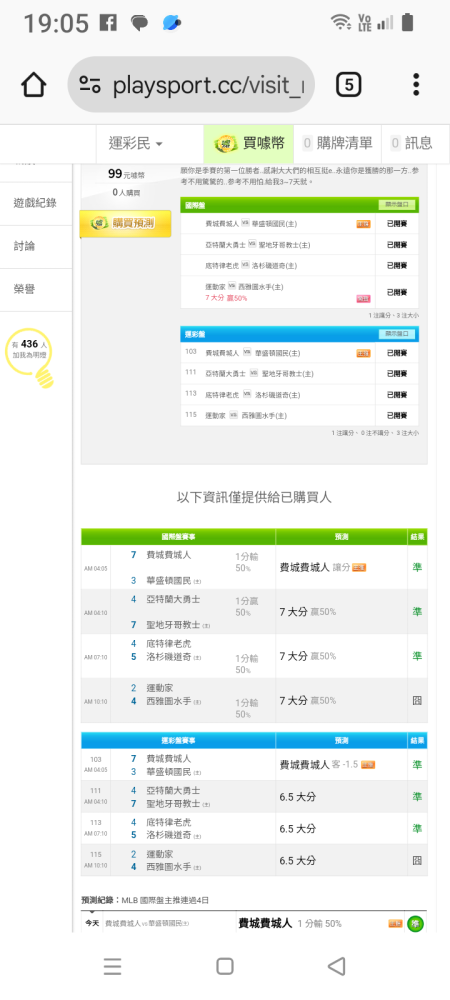Toggle 顯示盤口 in the green 國際盤 header
The image size is (450, 1000).
[397, 205]
